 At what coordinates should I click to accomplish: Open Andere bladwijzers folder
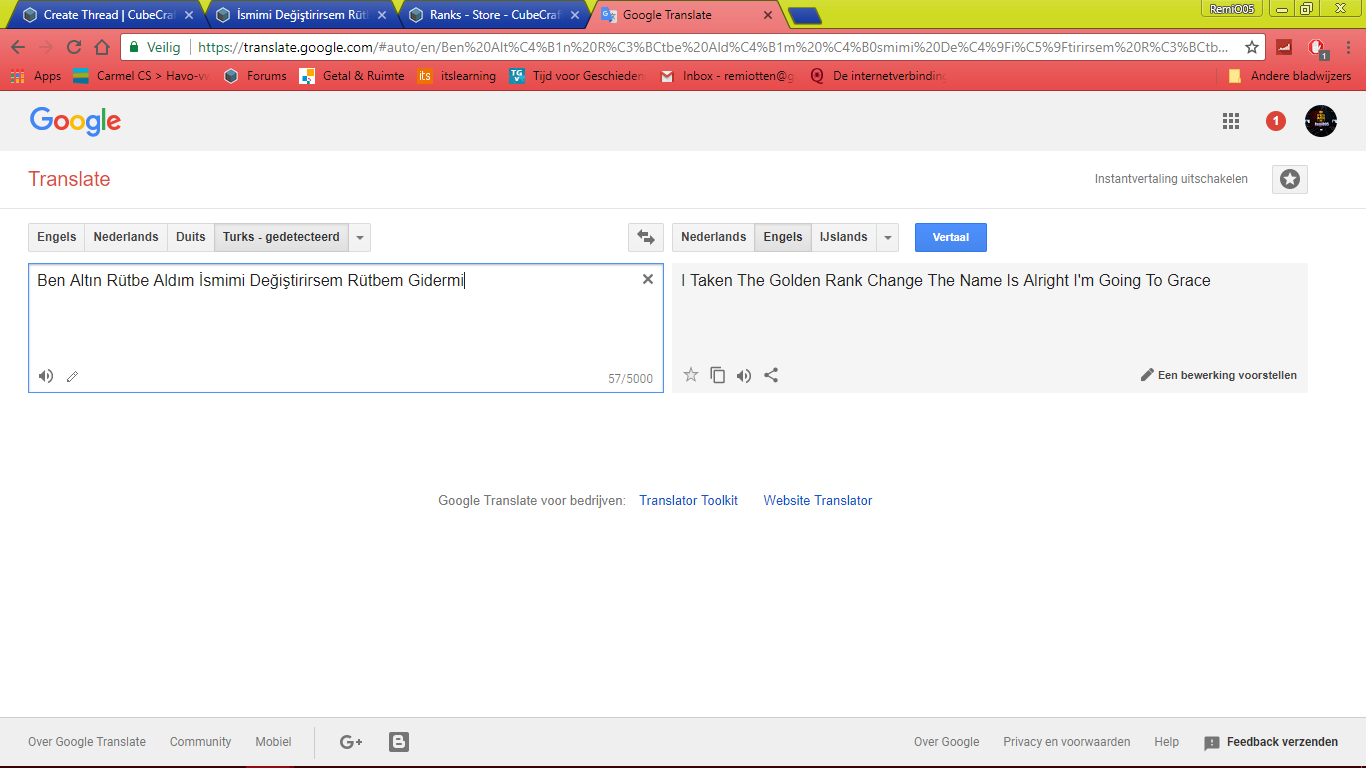pos(1289,76)
